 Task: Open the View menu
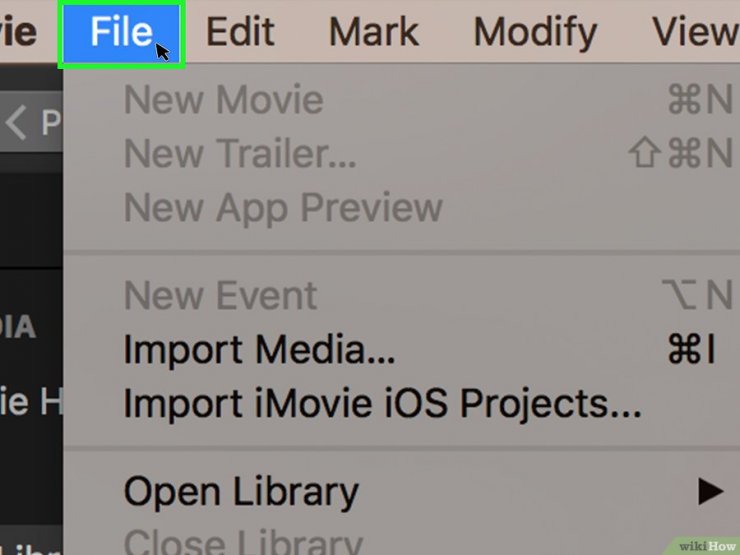click(695, 33)
